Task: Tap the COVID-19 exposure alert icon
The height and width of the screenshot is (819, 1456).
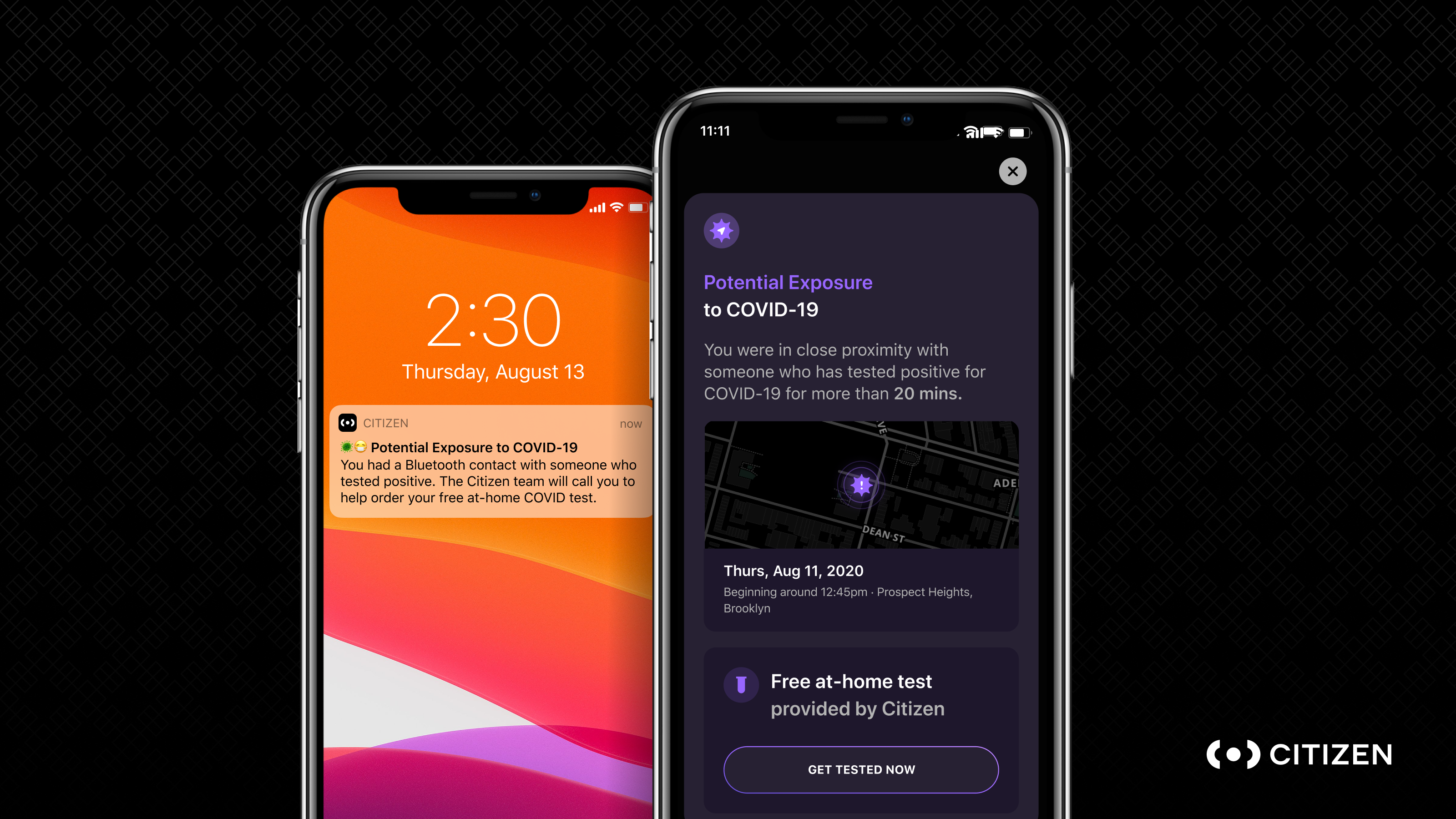Action: pos(722,231)
